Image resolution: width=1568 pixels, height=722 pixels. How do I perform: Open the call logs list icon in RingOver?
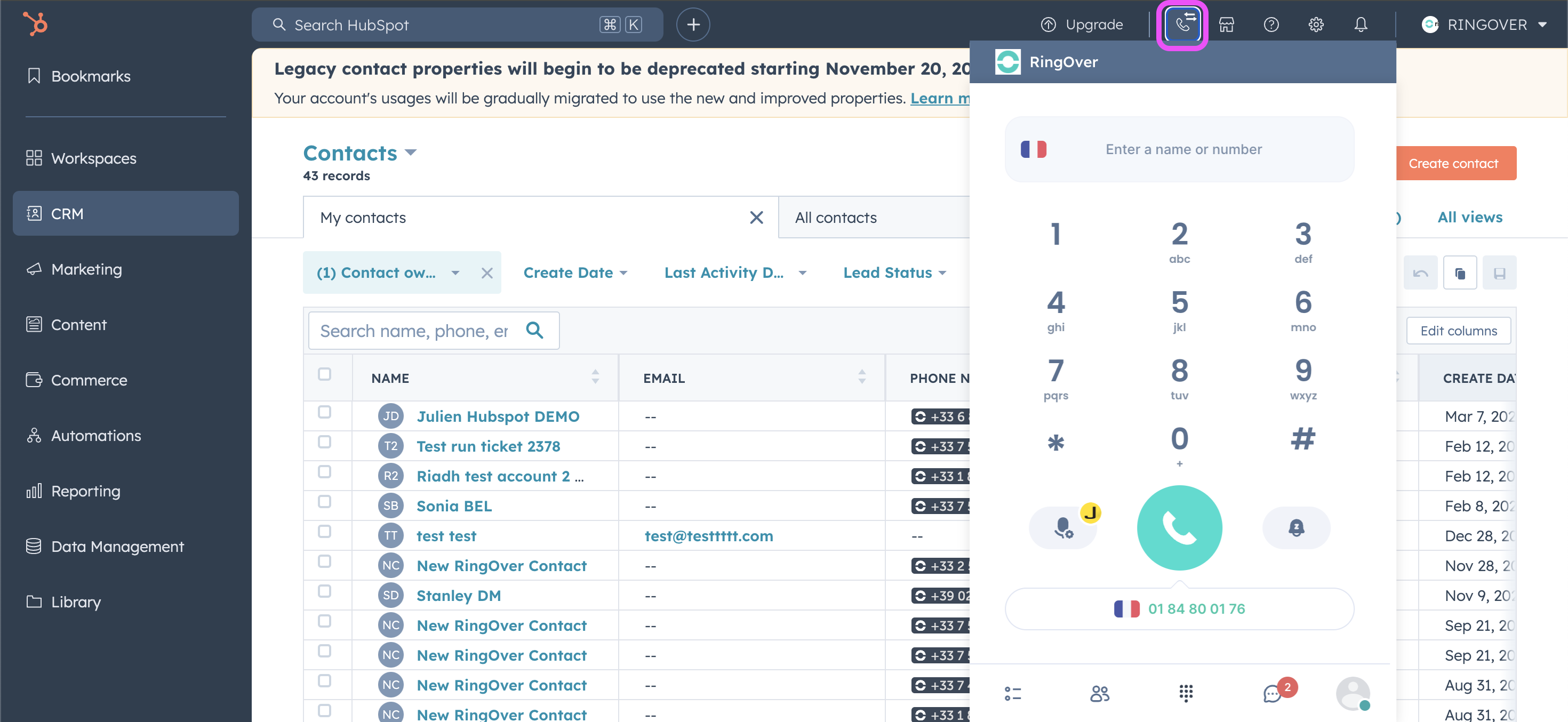point(1013,693)
